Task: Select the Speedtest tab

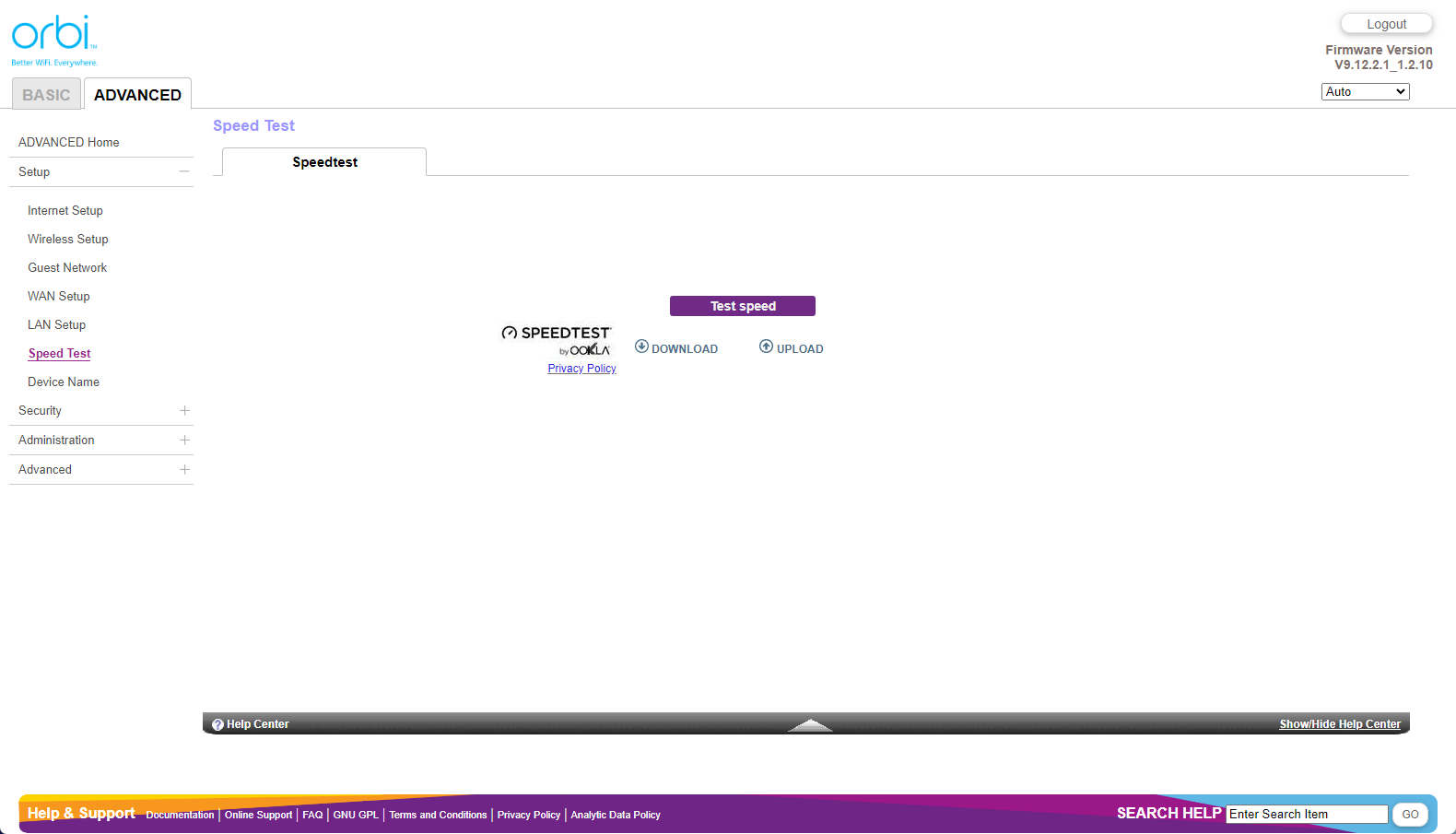Action: 324,162
